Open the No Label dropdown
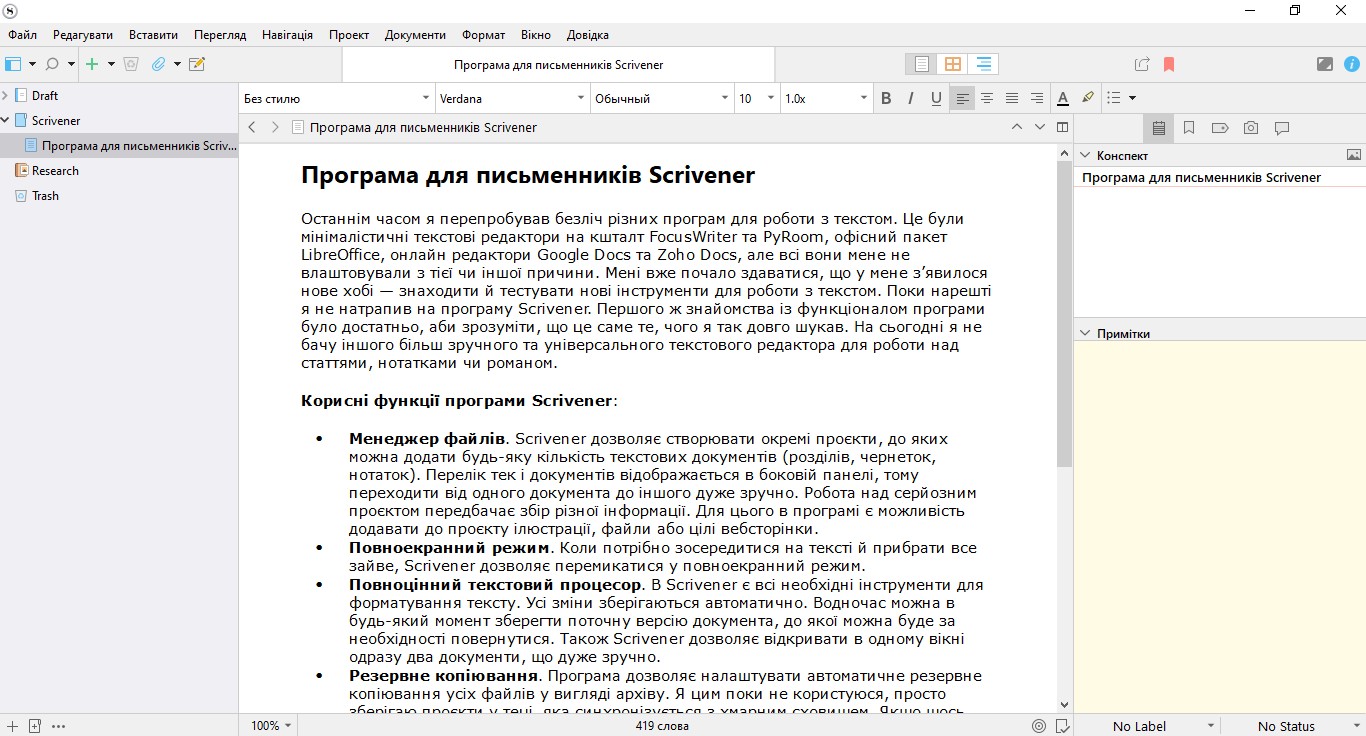Viewport: 1366px width, 736px height. 1147,726
